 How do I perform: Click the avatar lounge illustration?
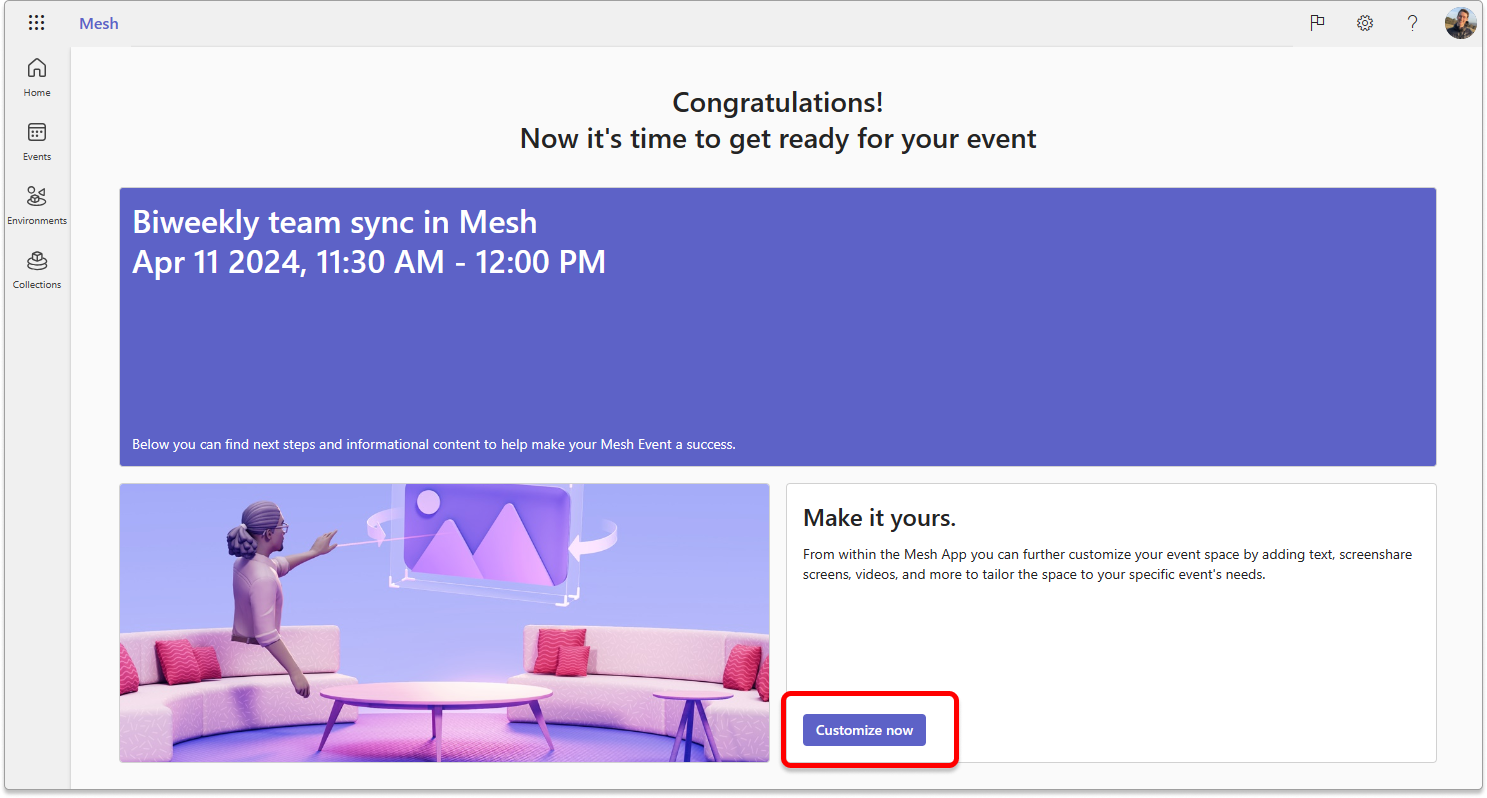444,623
